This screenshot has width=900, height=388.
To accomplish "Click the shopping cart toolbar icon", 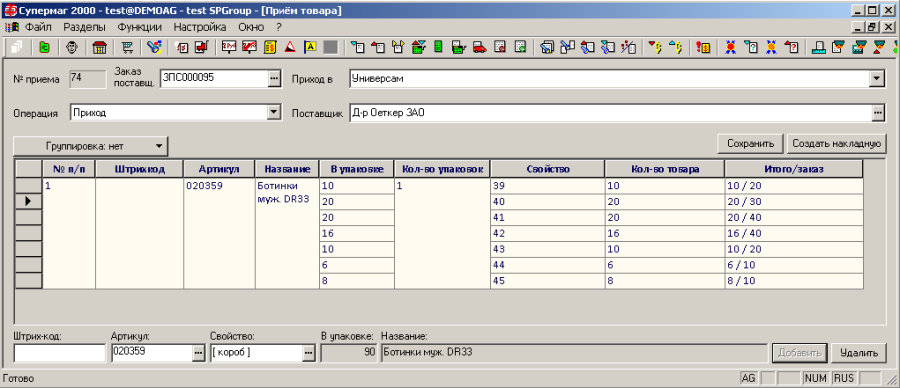I will tap(127, 47).
